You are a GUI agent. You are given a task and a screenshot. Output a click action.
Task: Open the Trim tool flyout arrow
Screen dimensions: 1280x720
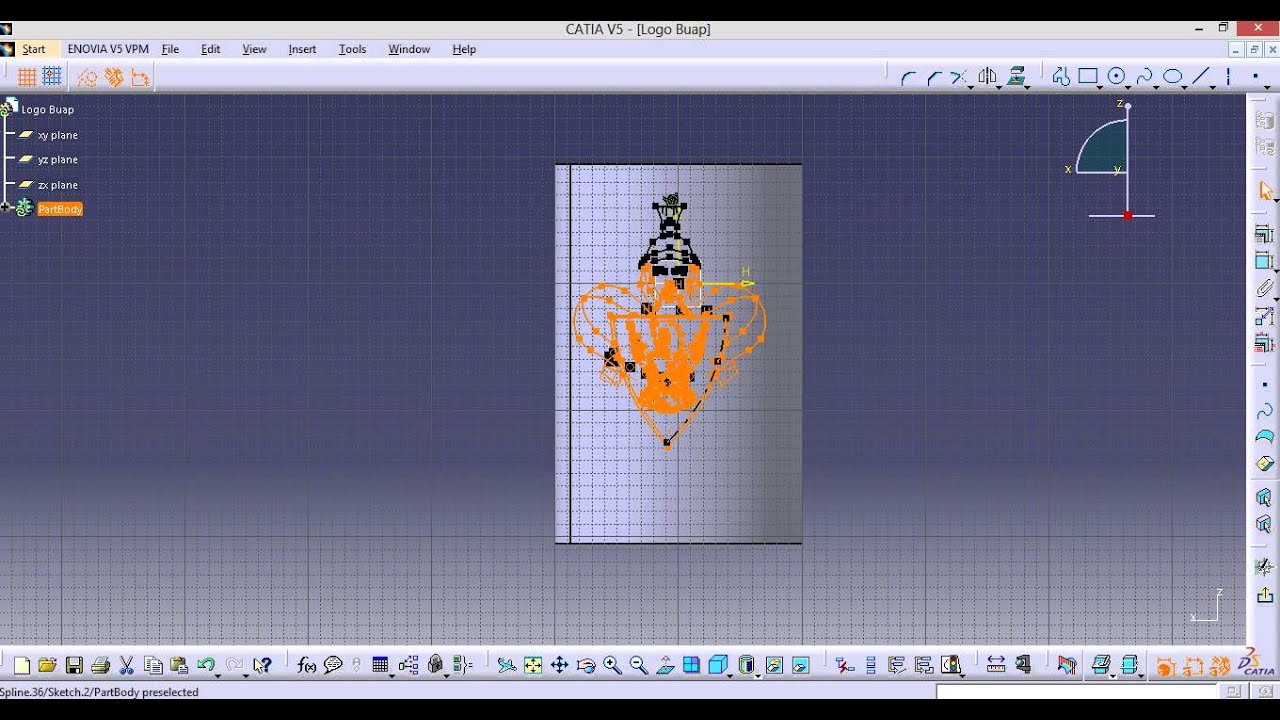970,87
